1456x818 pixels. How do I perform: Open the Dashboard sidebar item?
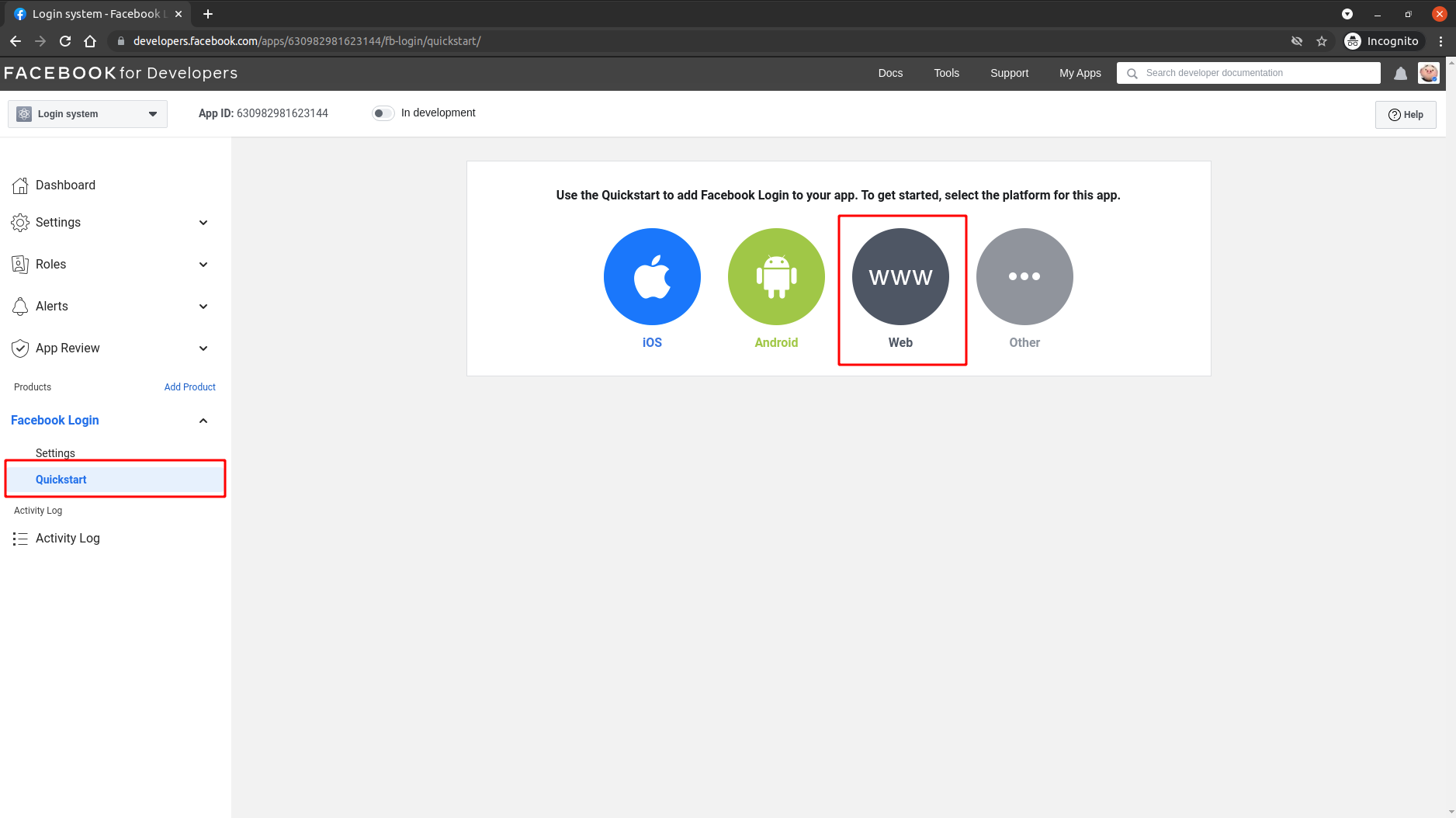point(65,185)
